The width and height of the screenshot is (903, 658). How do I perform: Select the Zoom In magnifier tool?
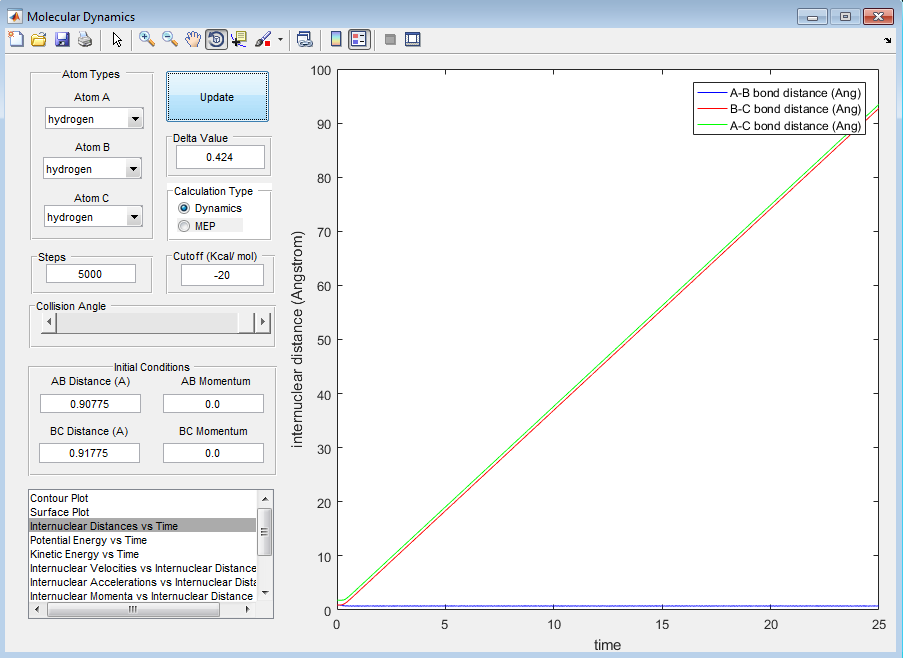coord(146,39)
